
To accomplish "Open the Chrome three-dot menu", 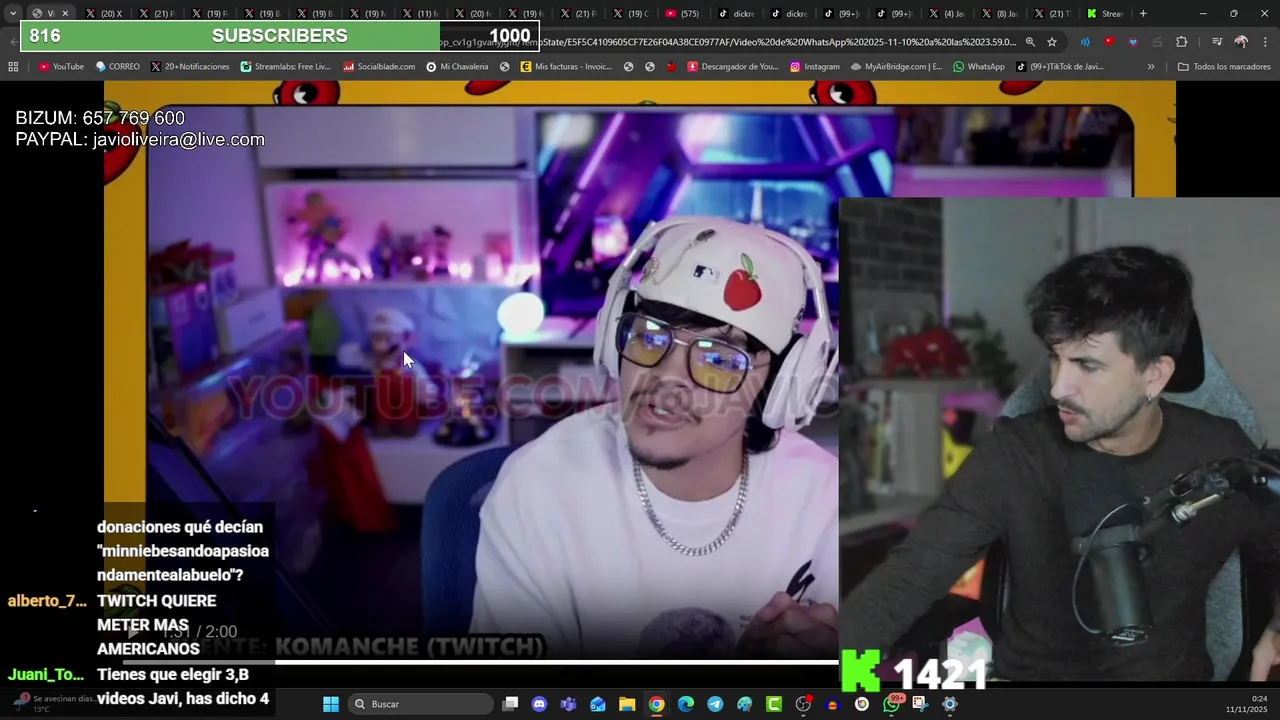I will tap(1264, 42).
